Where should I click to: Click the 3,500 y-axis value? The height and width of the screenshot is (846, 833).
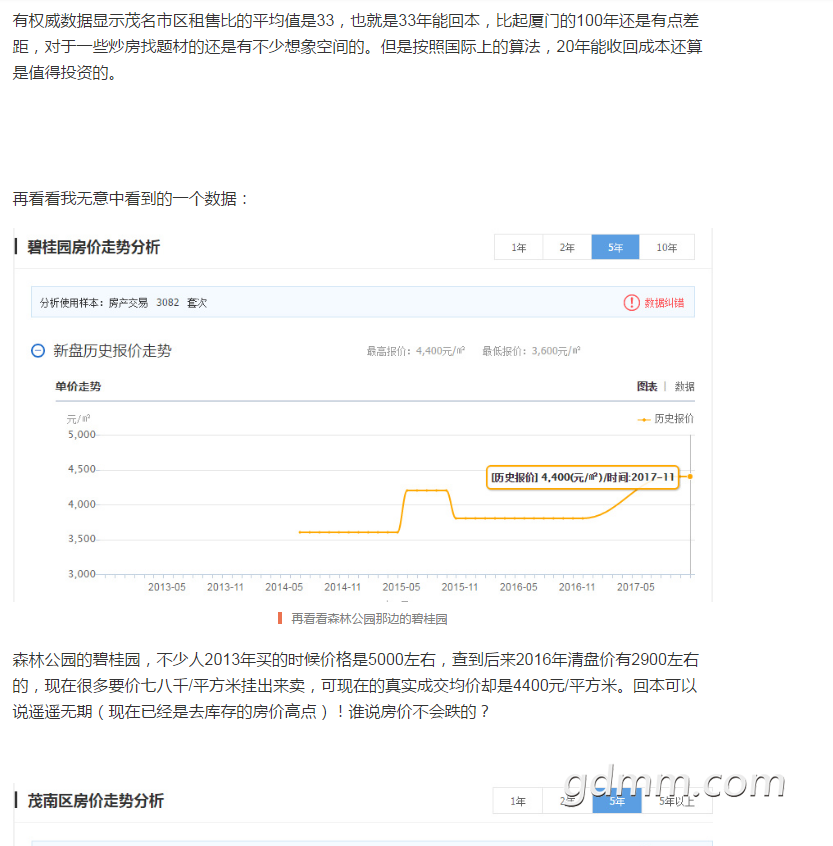(x=81, y=539)
